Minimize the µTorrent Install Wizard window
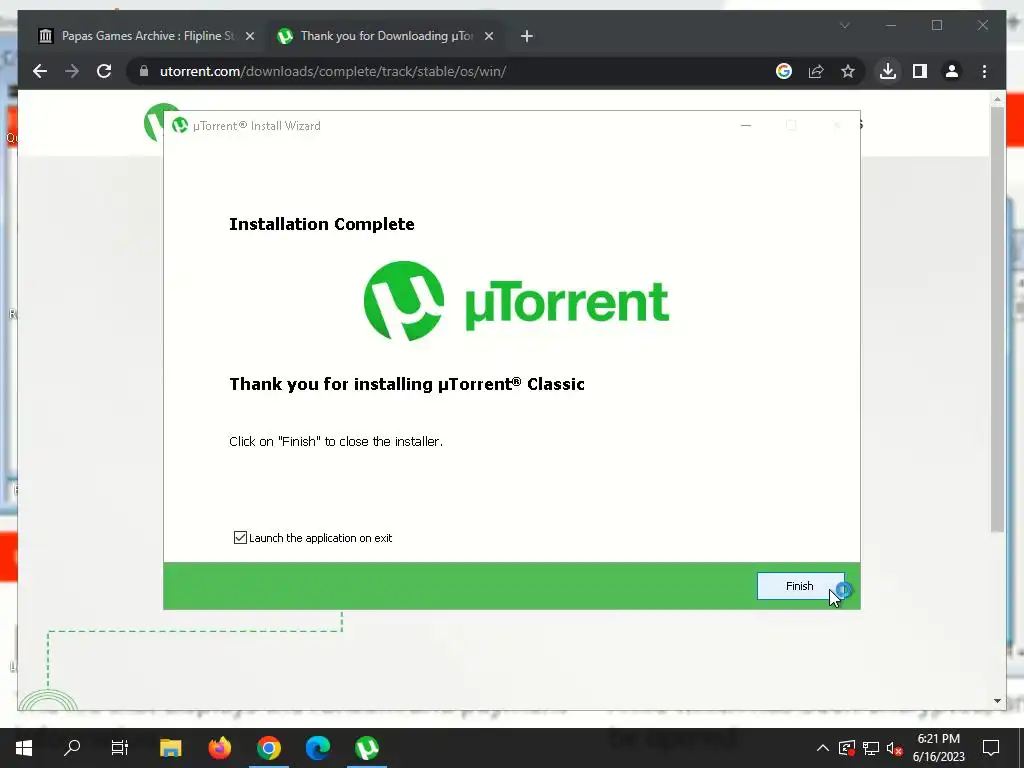 click(746, 125)
